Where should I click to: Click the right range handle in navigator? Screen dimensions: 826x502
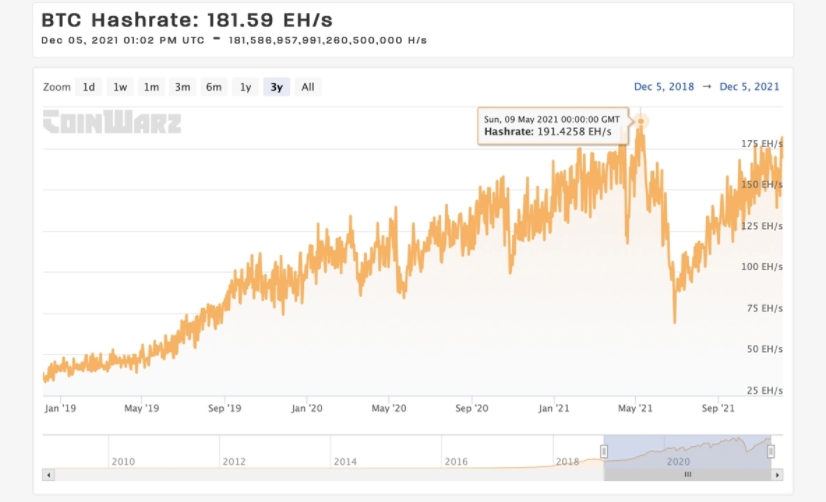[771, 451]
